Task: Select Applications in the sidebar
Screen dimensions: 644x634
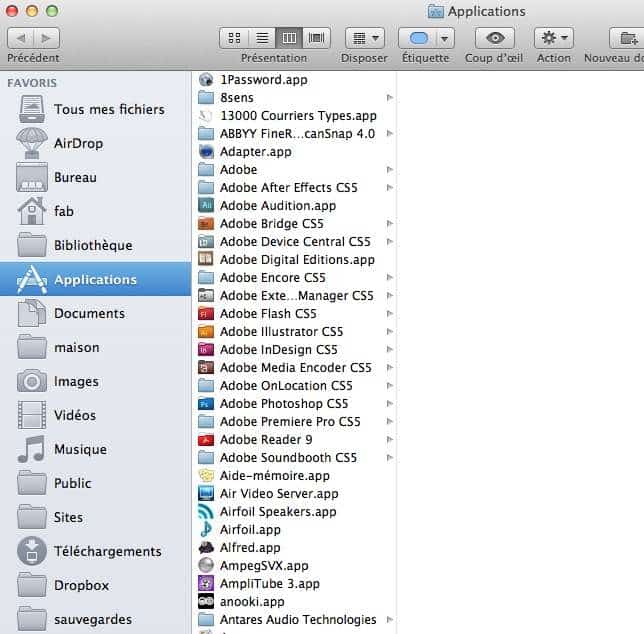Action: (x=96, y=279)
